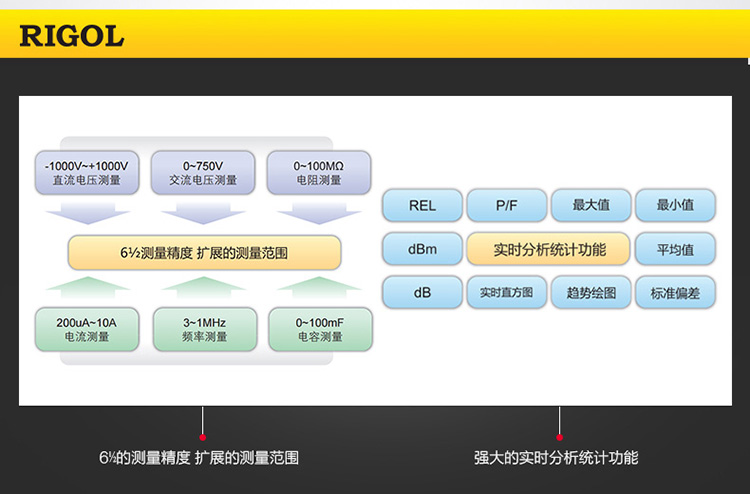The width and height of the screenshot is (750, 494).
Task: Select the 平均值 button
Action: [x=675, y=249]
